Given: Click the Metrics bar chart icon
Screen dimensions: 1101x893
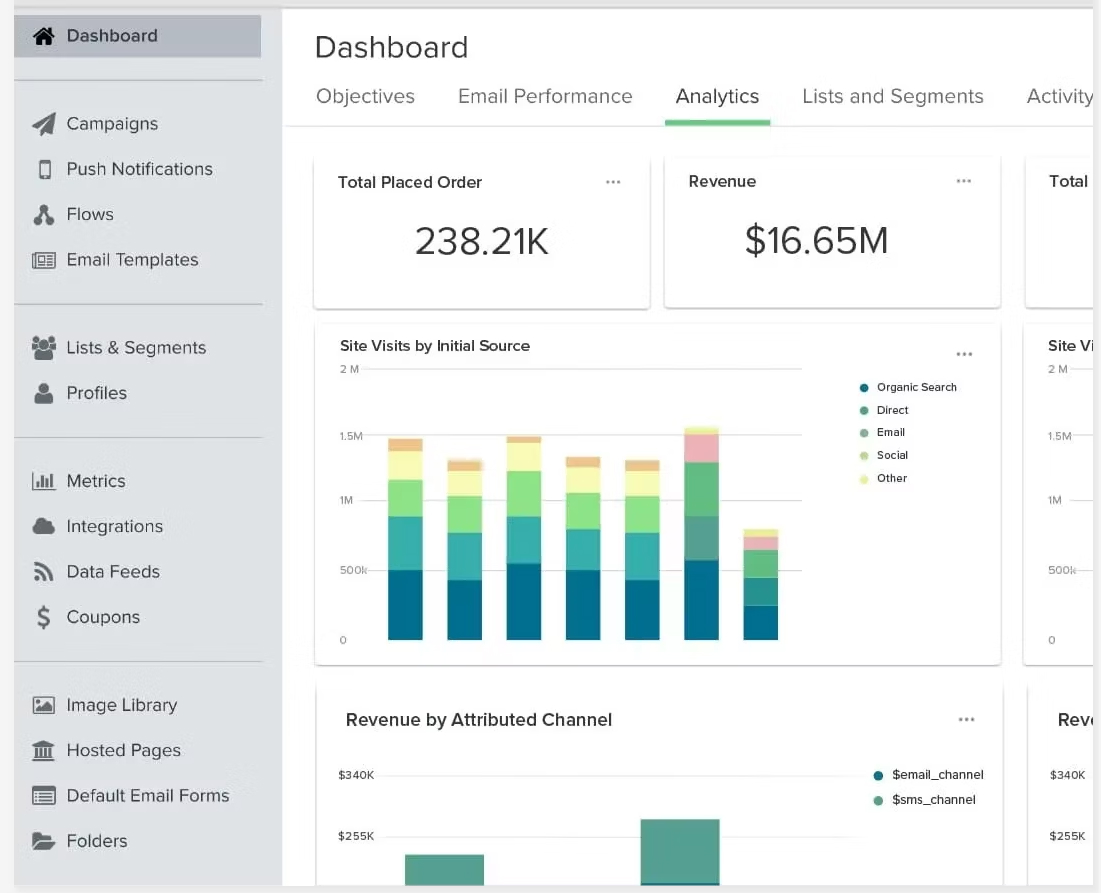Looking at the screenshot, I should (x=43, y=481).
